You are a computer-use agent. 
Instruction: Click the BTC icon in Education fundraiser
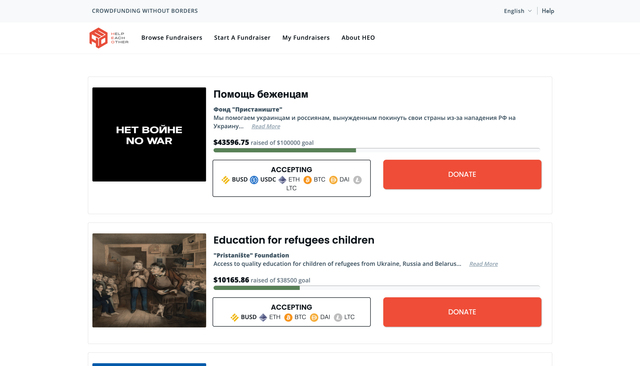[288, 317]
